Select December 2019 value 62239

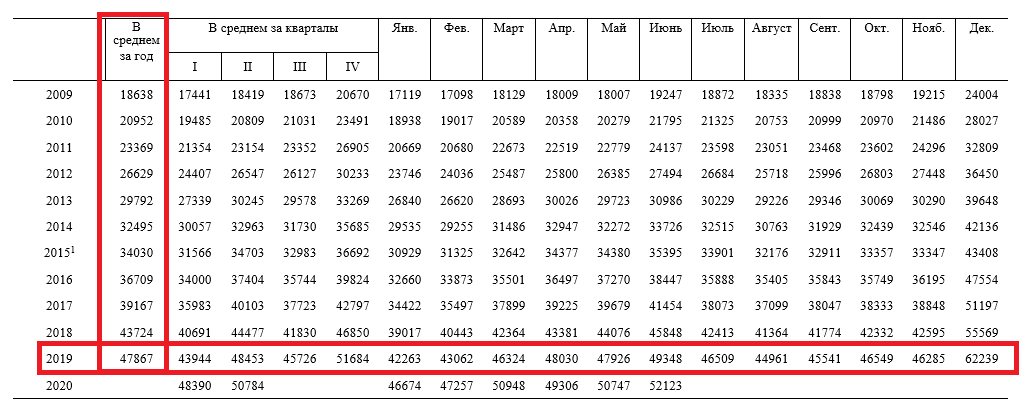[x=982, y=359]
